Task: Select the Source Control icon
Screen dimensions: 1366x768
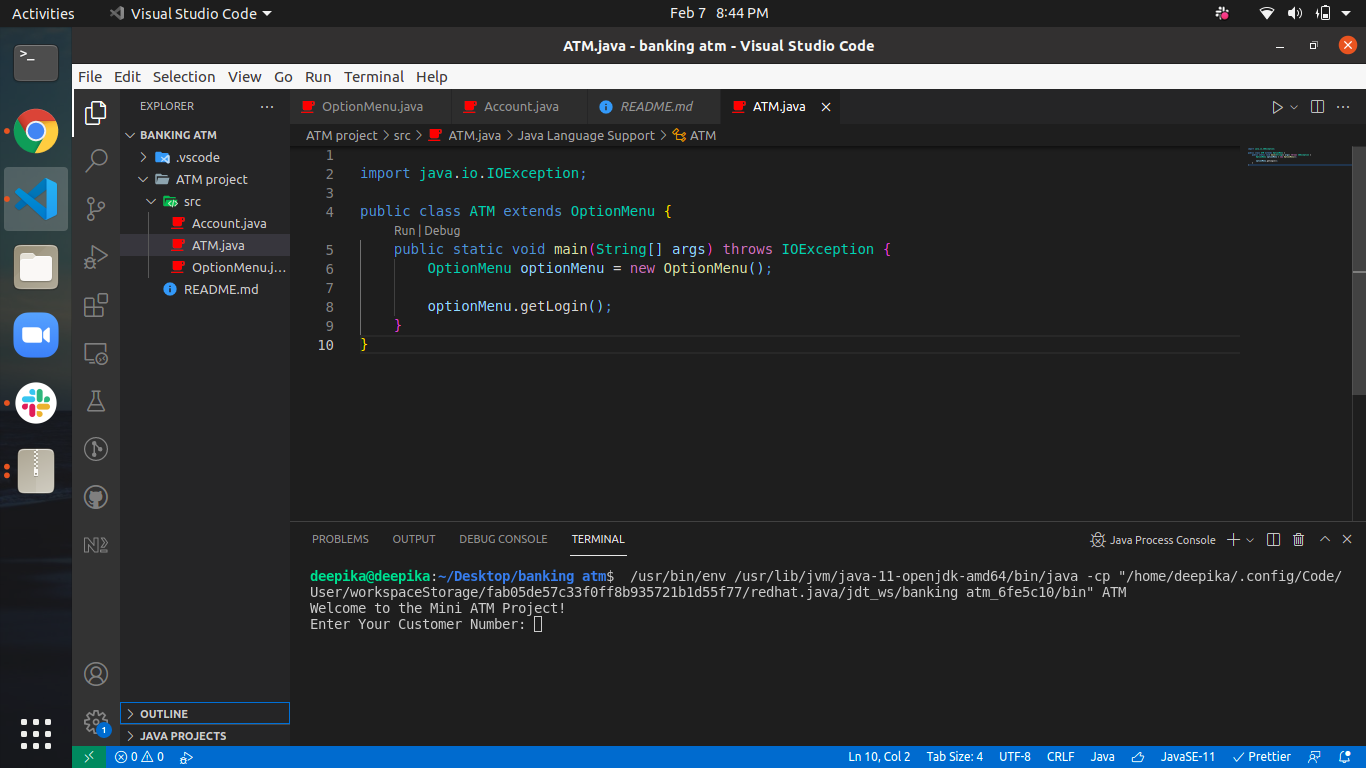Action: click(96, 208)
